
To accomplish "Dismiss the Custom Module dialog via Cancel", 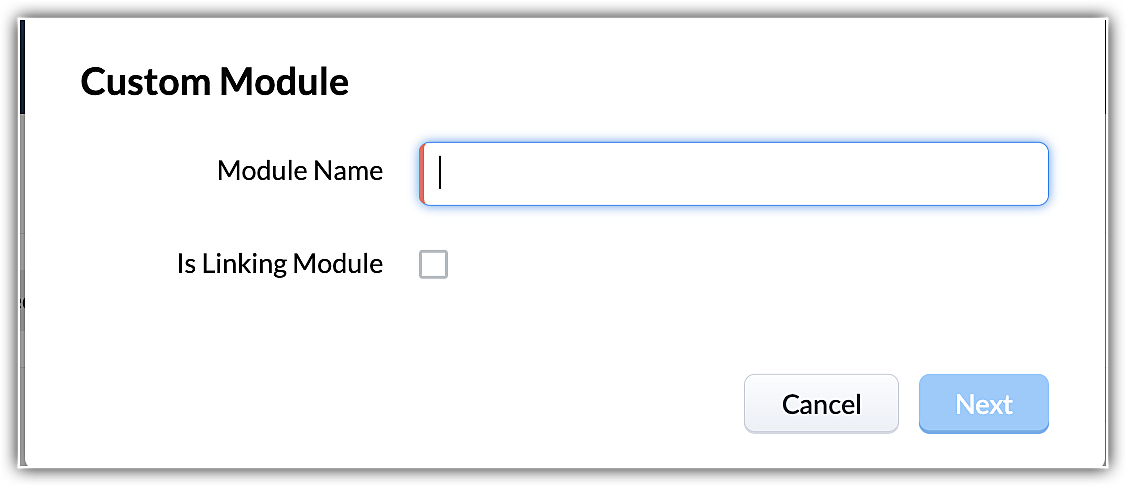I will pyautogui.click(x=821, y=404).
